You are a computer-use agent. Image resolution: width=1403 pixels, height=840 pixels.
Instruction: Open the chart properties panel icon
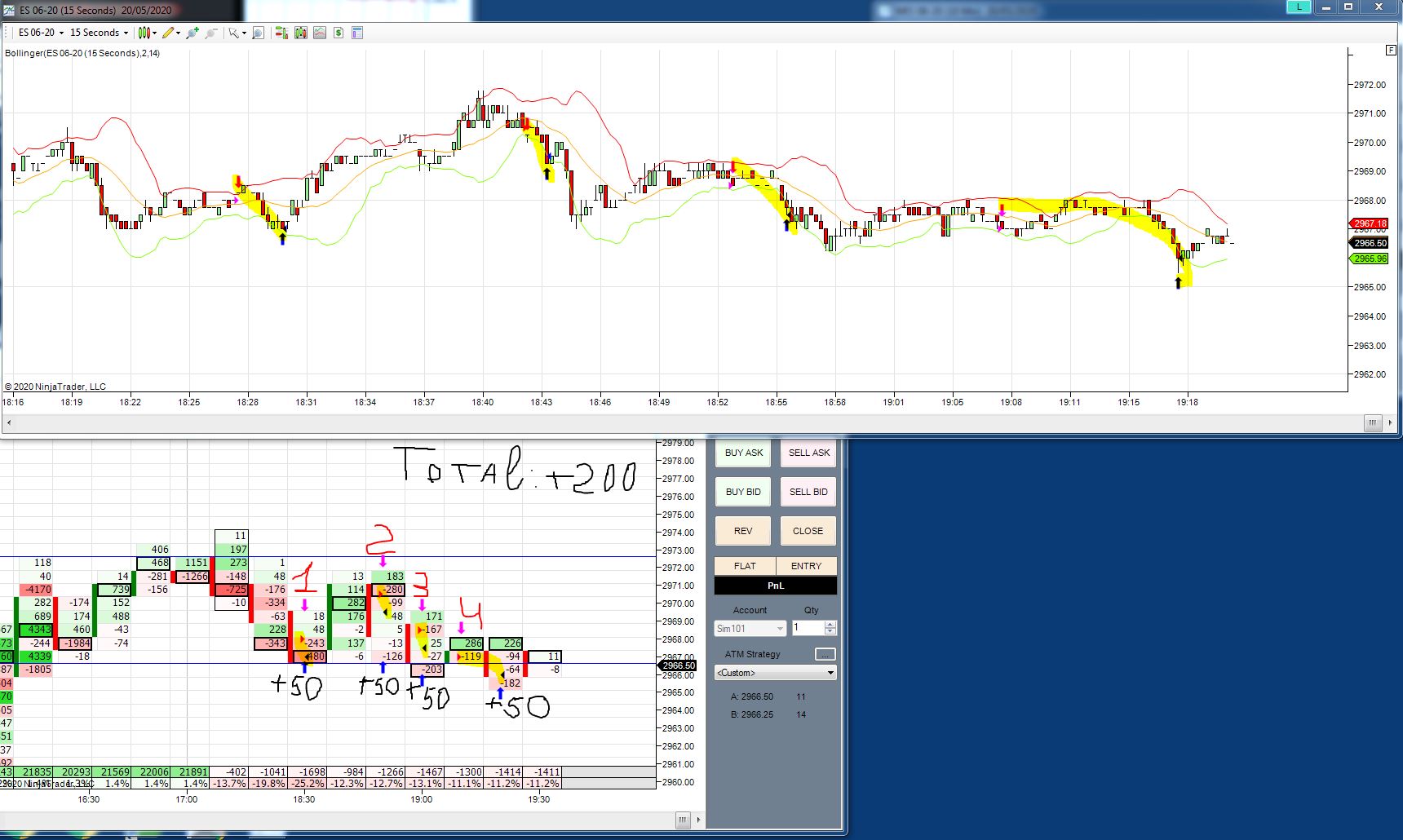357,33
